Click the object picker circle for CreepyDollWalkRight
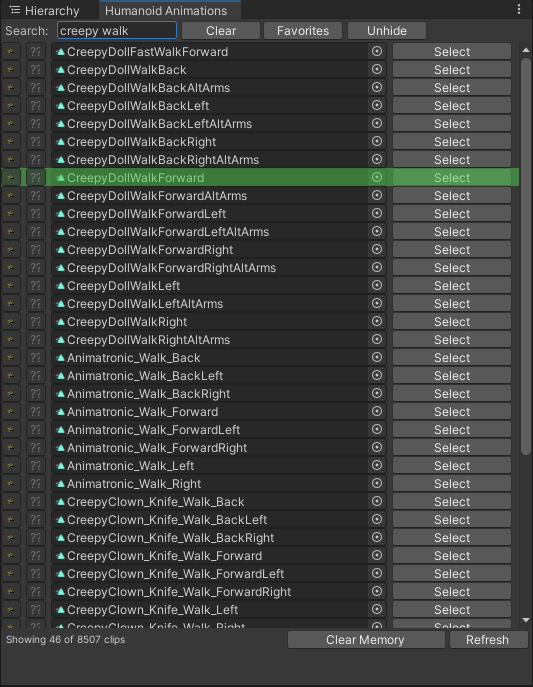This screenshot has height=687, width=533. [x=377, y=321]
